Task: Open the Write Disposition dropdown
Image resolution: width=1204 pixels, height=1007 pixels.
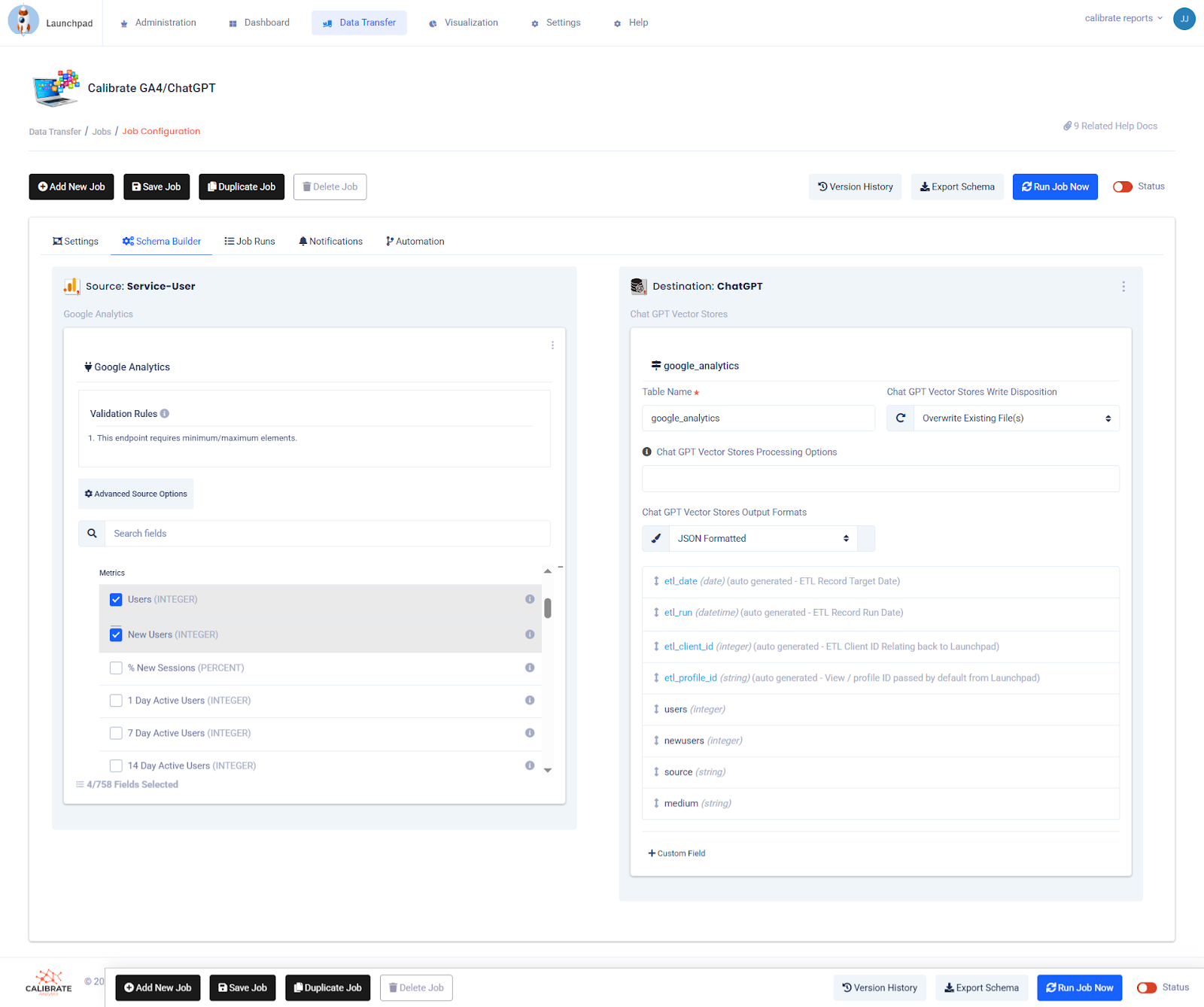Action: (1016, 418)
